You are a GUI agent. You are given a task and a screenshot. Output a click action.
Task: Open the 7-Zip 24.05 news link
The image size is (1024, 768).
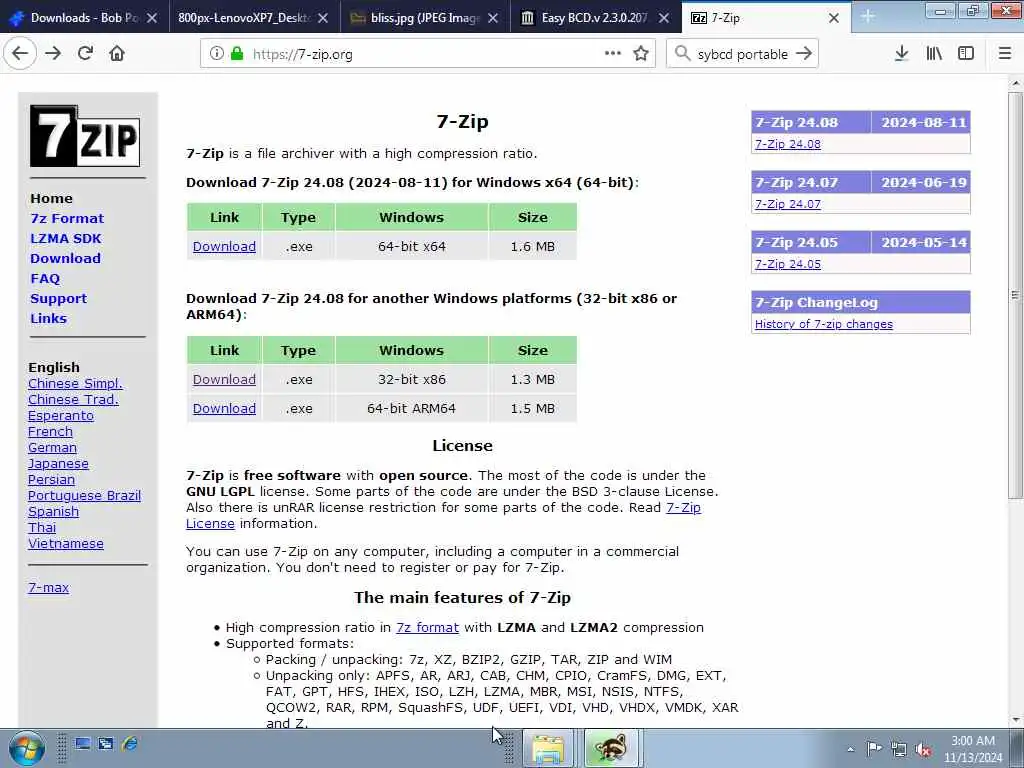tap(788, 264)
